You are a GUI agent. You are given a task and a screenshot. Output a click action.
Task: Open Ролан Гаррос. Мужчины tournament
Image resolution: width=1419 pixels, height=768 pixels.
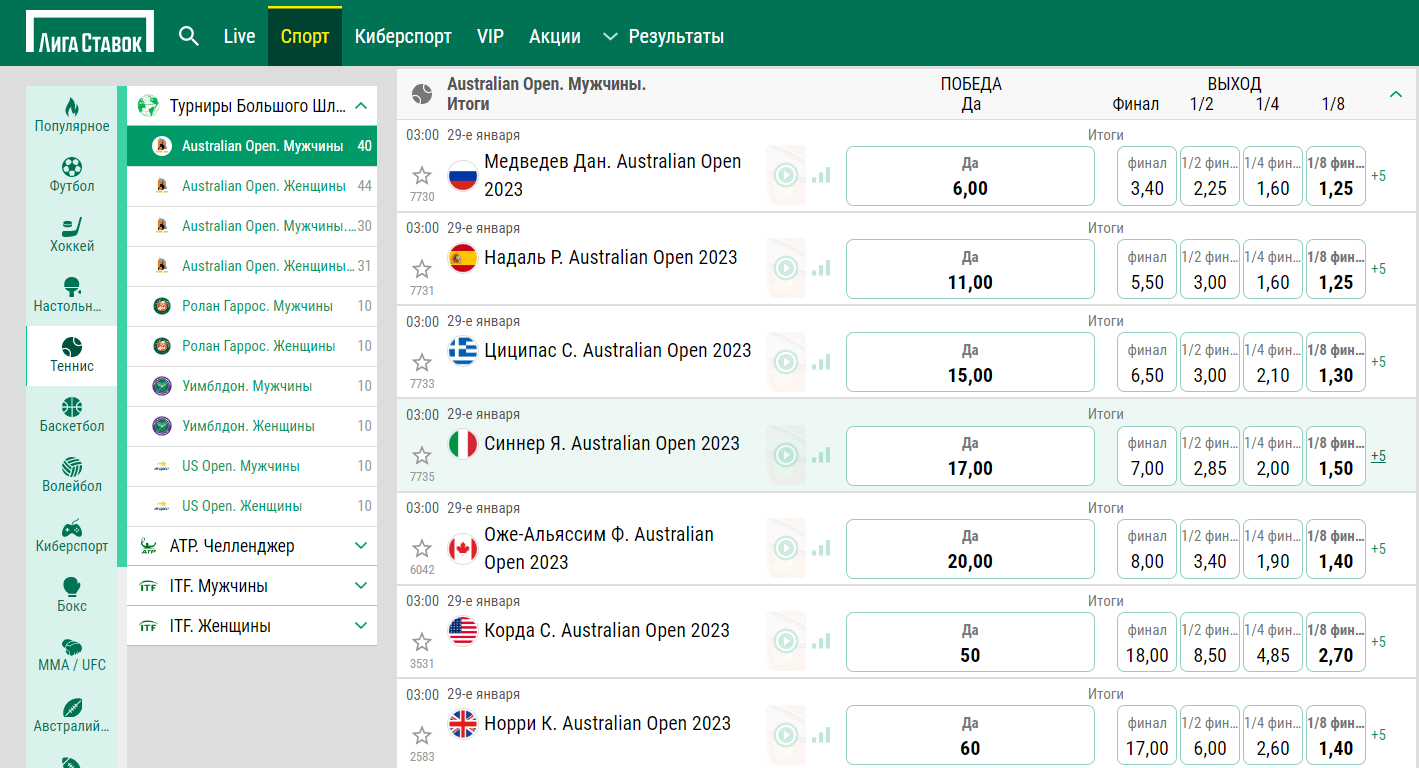[252, 306]
